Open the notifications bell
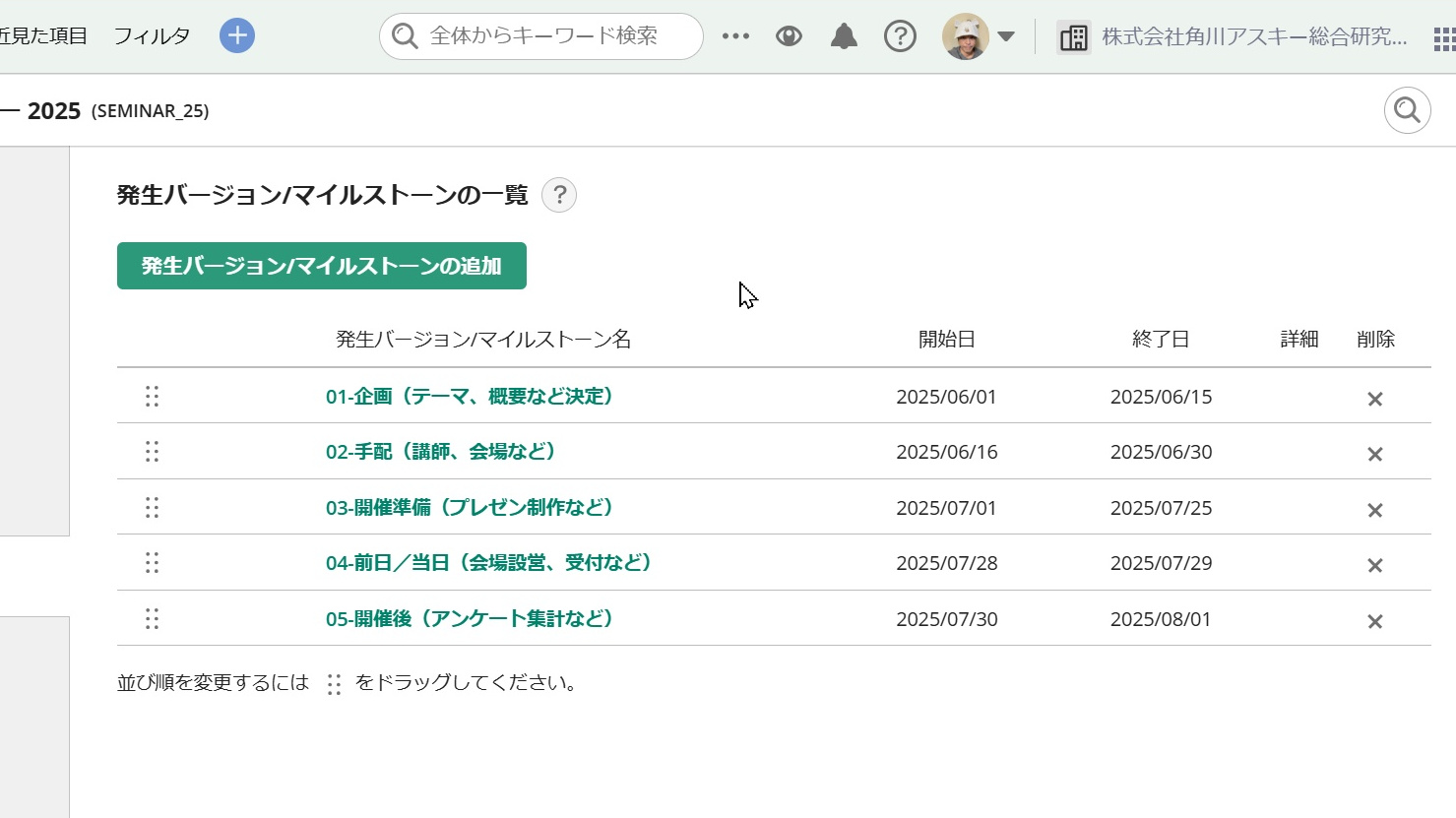This screenshot has width=1456, height=818. click(x=844, y=36)
